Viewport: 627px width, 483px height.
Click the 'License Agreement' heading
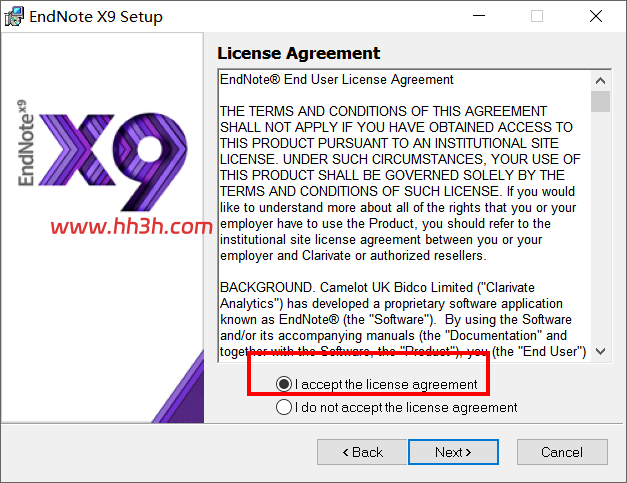(x=299, y=53)
